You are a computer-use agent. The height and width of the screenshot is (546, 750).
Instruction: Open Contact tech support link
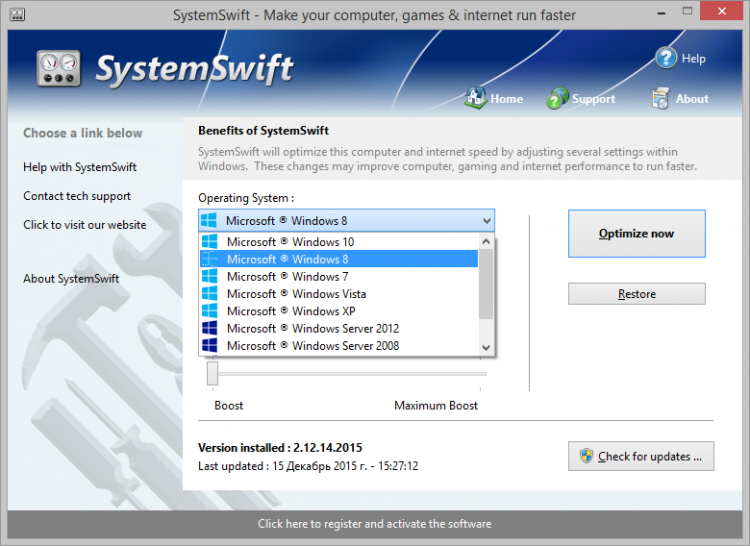[x=77, y=196]
